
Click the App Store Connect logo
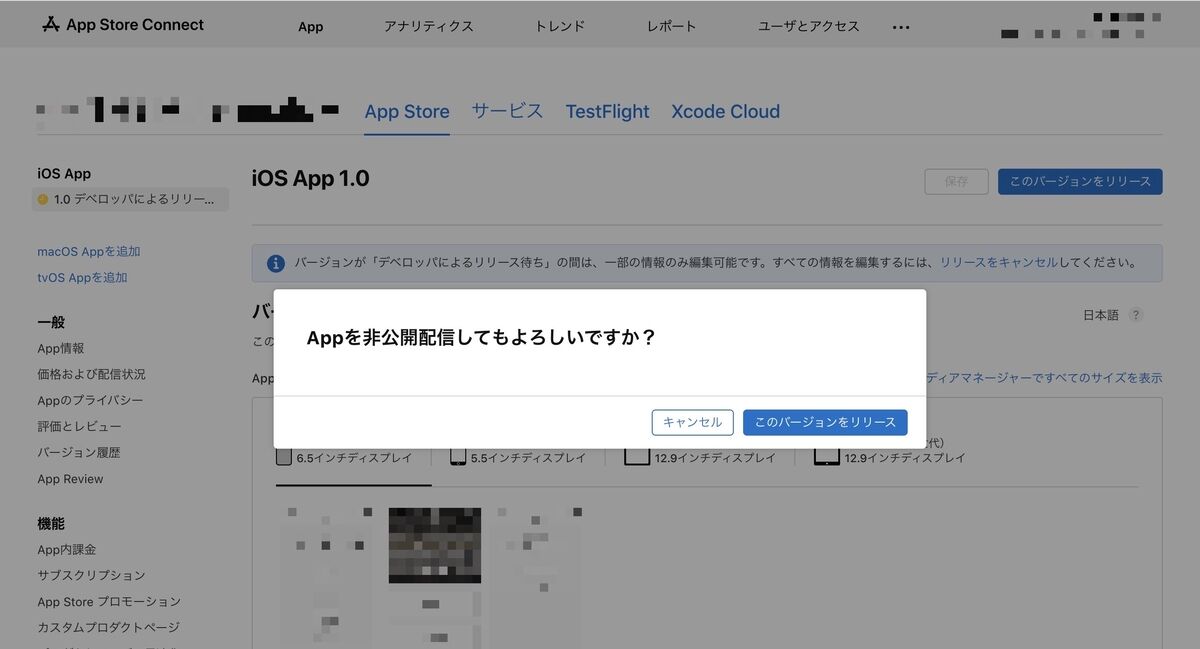[122, 24]
